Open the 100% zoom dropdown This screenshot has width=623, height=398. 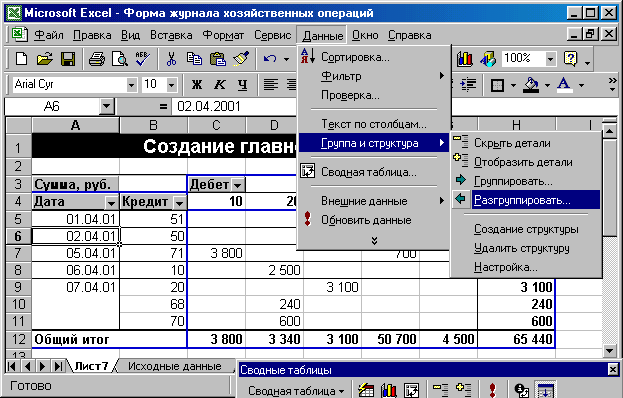pyautogui.click(x=550, y=59)
